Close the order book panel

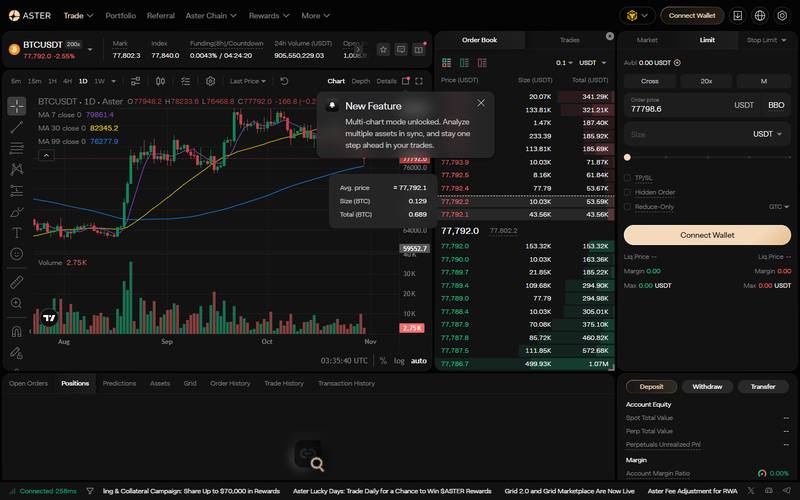(610, 36)
